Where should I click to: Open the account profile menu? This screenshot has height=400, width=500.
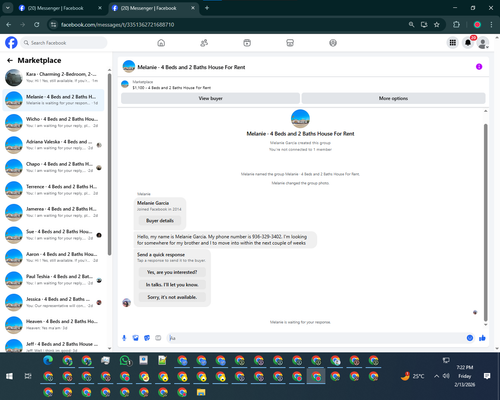pos(483,43)
